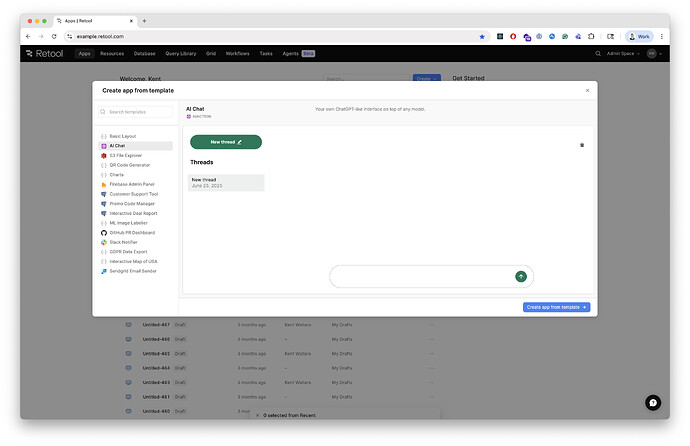
Task: Close the Create app from template dialog
Action: click(587, 91)
